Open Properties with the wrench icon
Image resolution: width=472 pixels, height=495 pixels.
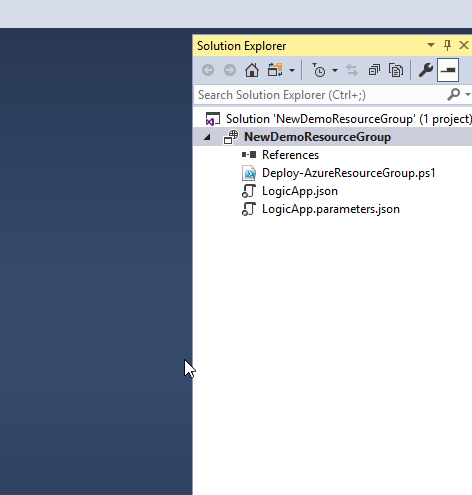pyautogui.click(x=426, y=70)
